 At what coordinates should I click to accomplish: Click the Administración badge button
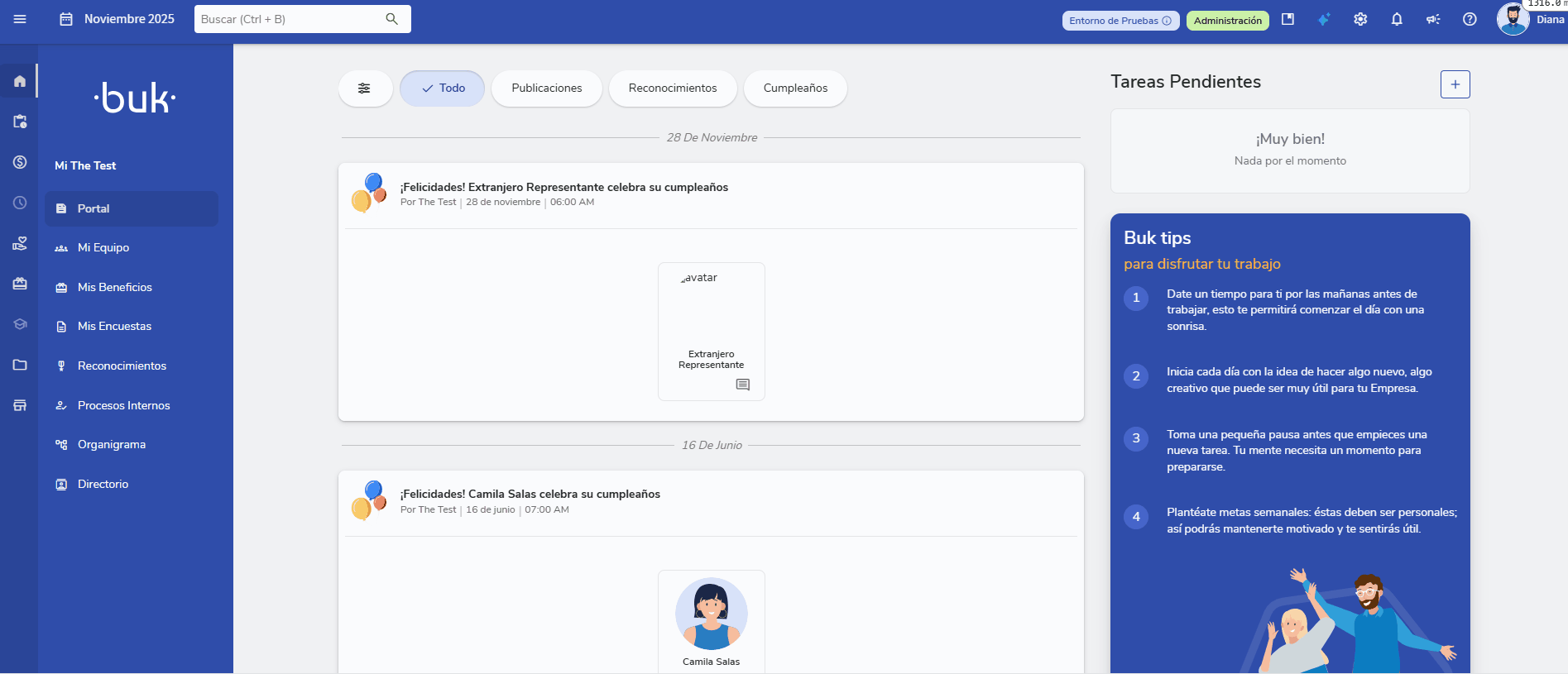coord(1227,21)
